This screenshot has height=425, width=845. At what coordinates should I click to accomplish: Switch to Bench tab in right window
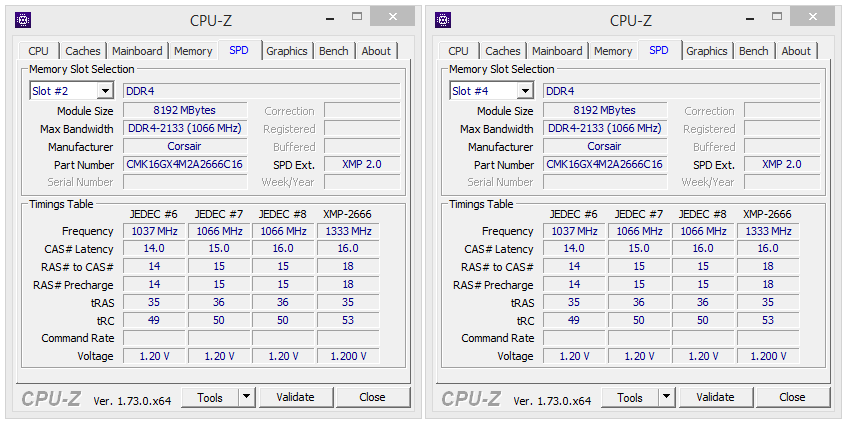tap(753, 51)
